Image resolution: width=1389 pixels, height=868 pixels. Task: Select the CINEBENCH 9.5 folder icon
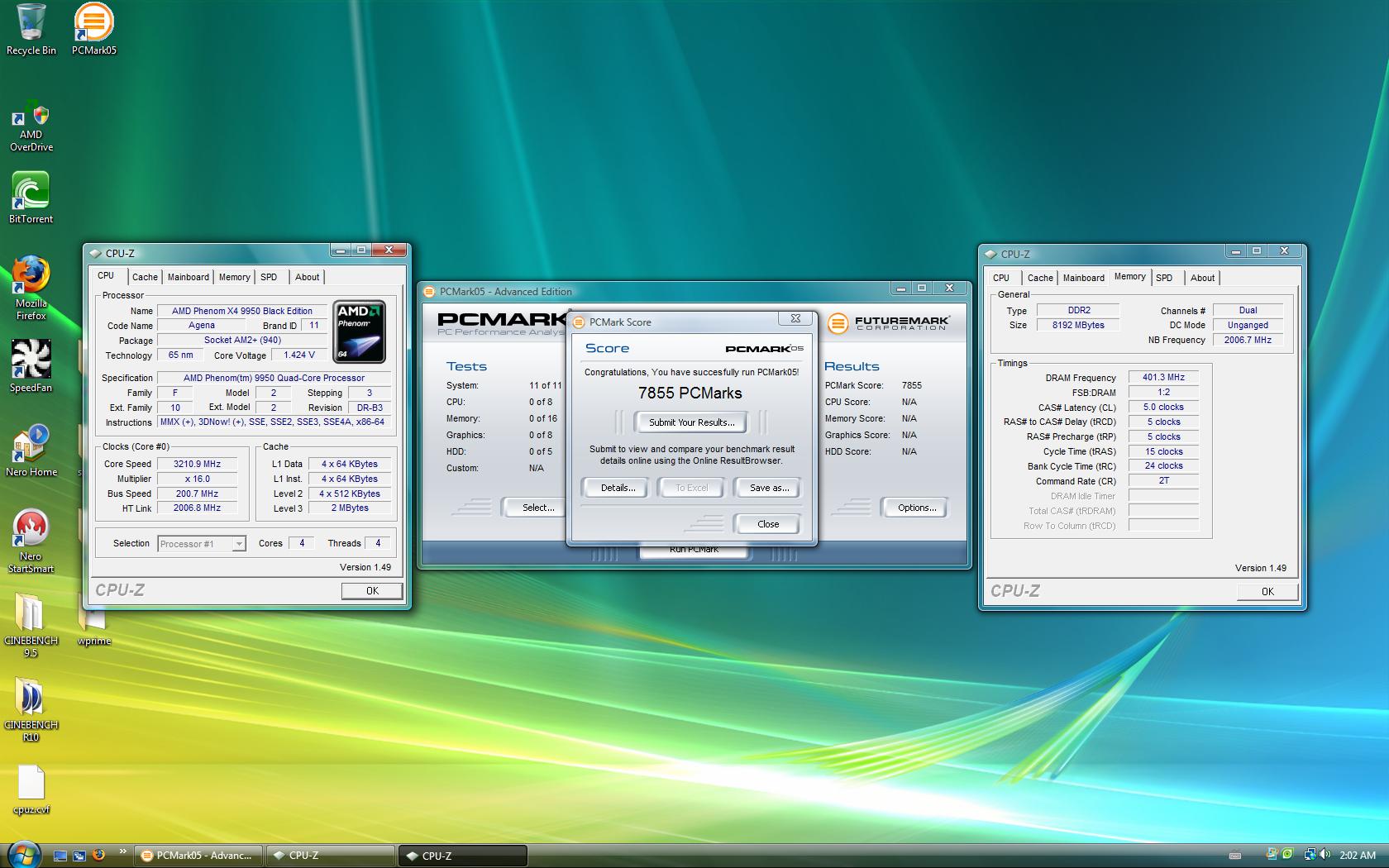(31, 627)
